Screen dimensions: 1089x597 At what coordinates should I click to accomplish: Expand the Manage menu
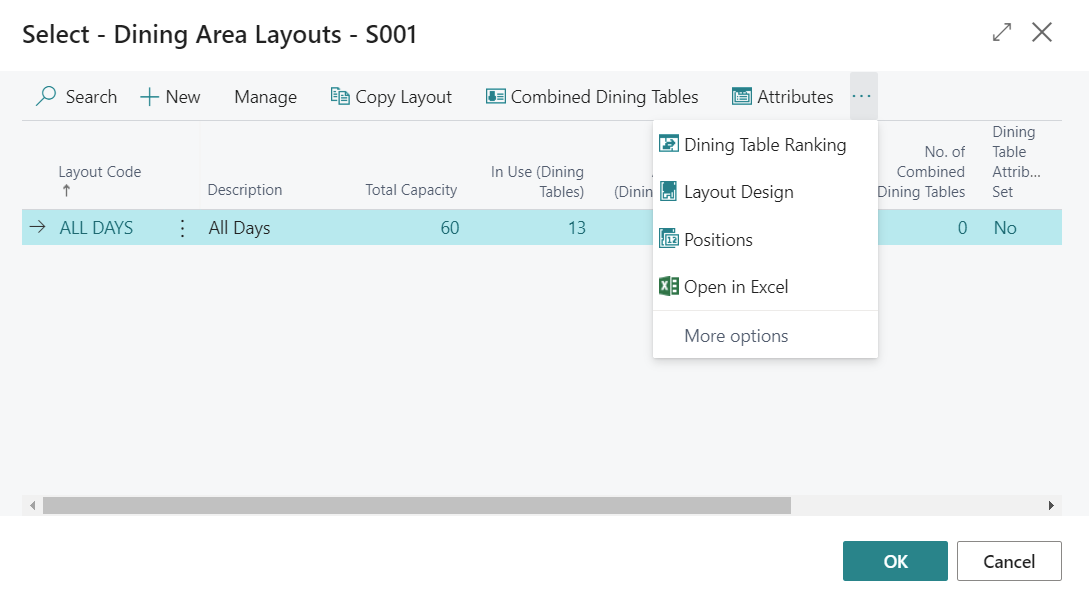(265, 97)
